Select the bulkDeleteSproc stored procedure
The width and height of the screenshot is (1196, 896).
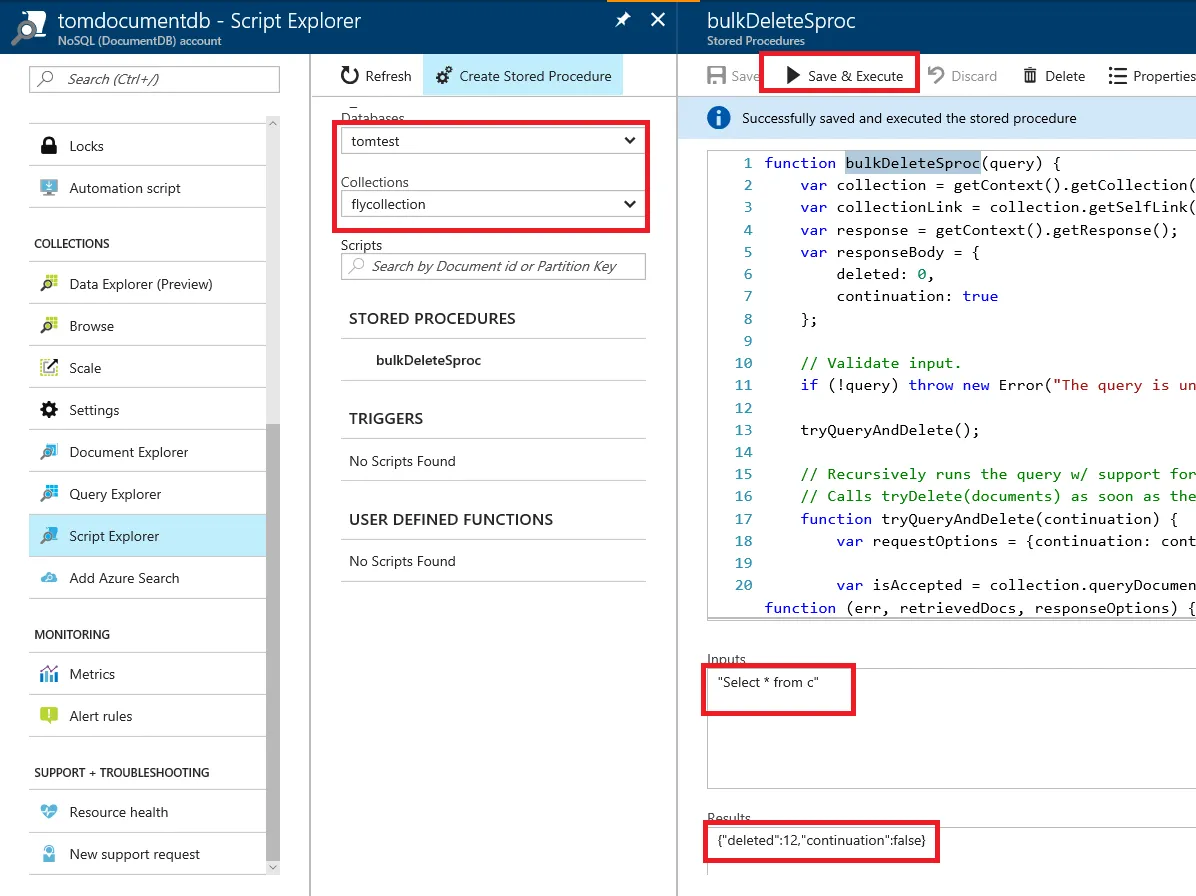(x=494, y=360)
